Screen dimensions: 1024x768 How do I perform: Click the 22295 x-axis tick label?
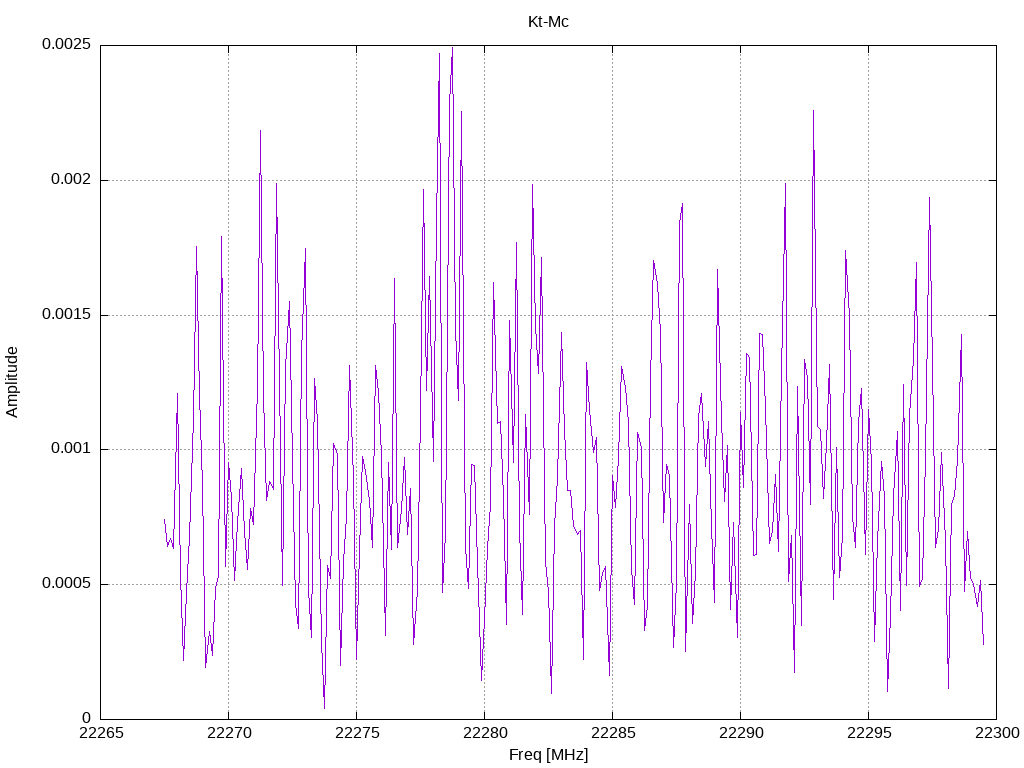869,733
